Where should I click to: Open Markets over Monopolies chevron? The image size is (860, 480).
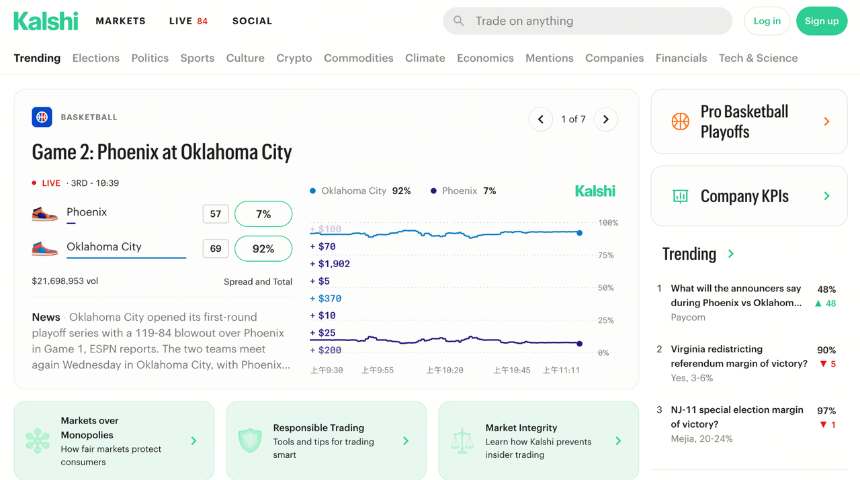click(194, 441)
